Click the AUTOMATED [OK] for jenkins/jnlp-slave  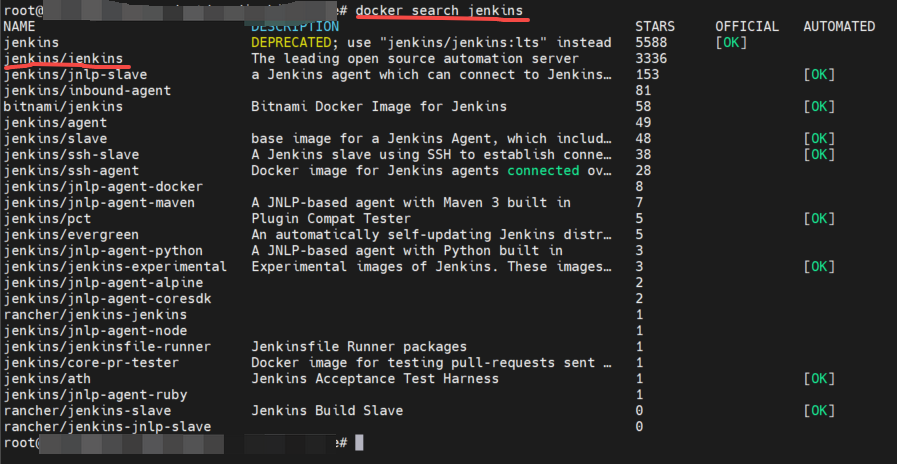tap(819, 74)
